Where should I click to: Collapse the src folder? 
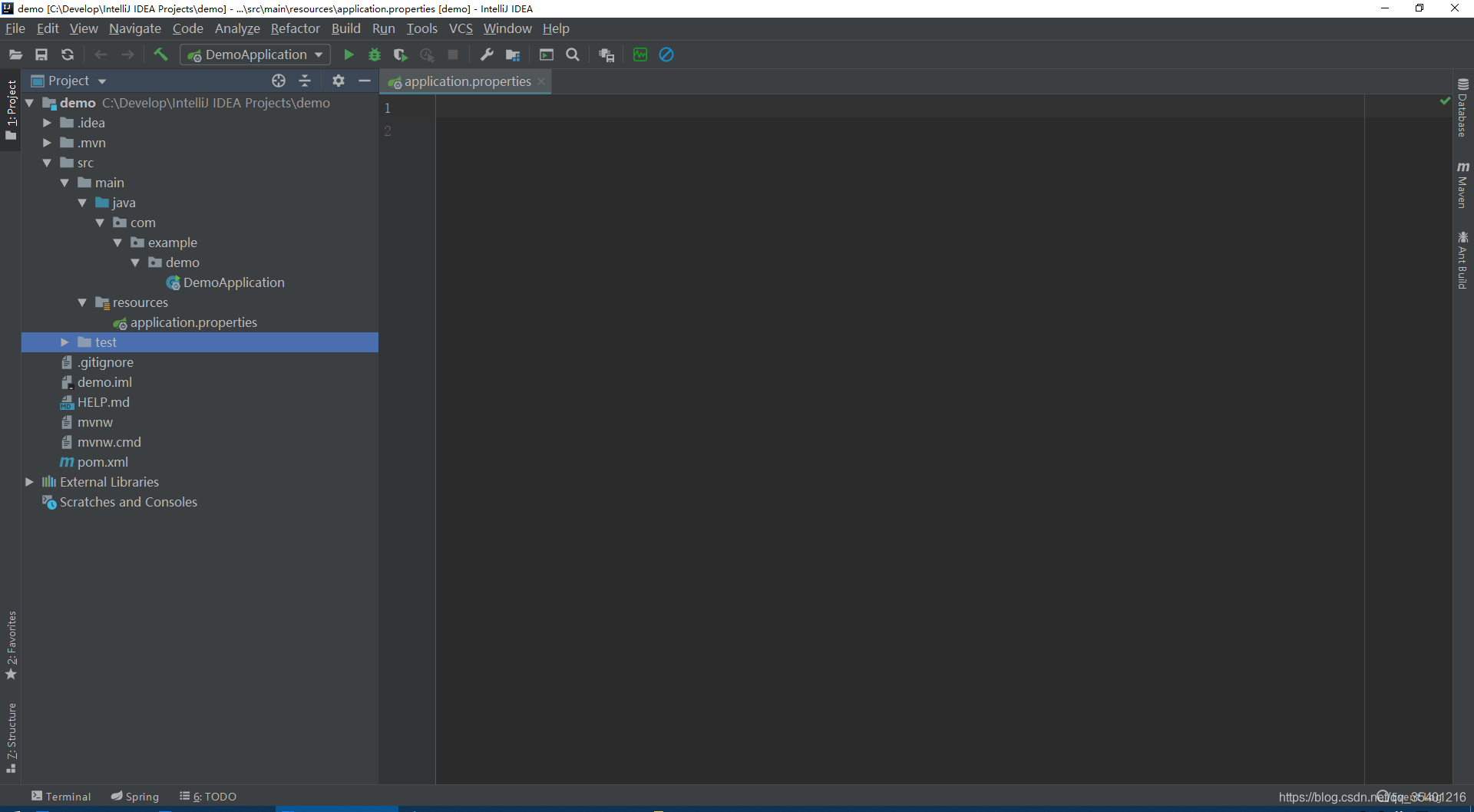point(47,163)
